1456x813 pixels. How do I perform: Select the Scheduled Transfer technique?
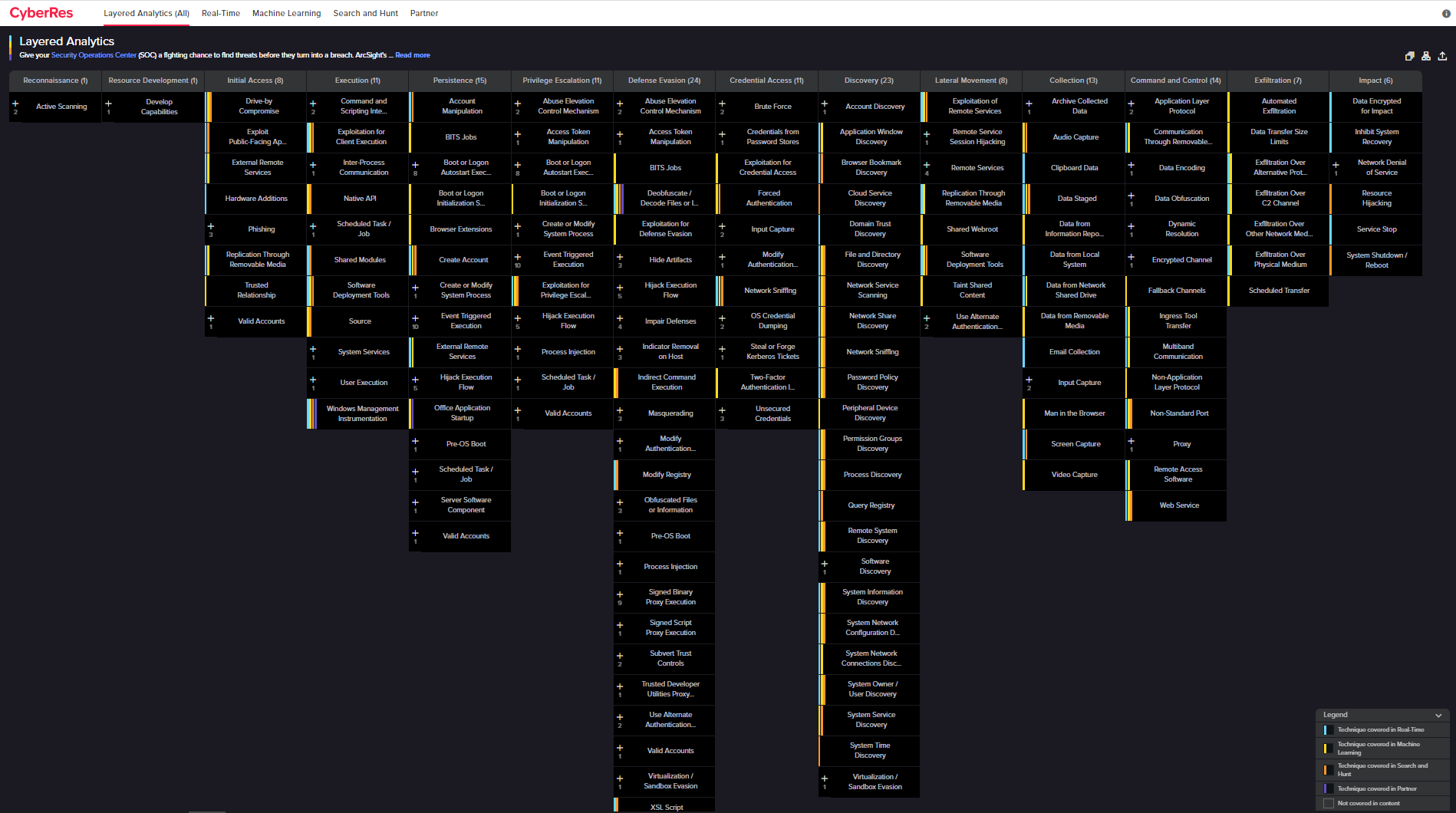coord(1279,291)
